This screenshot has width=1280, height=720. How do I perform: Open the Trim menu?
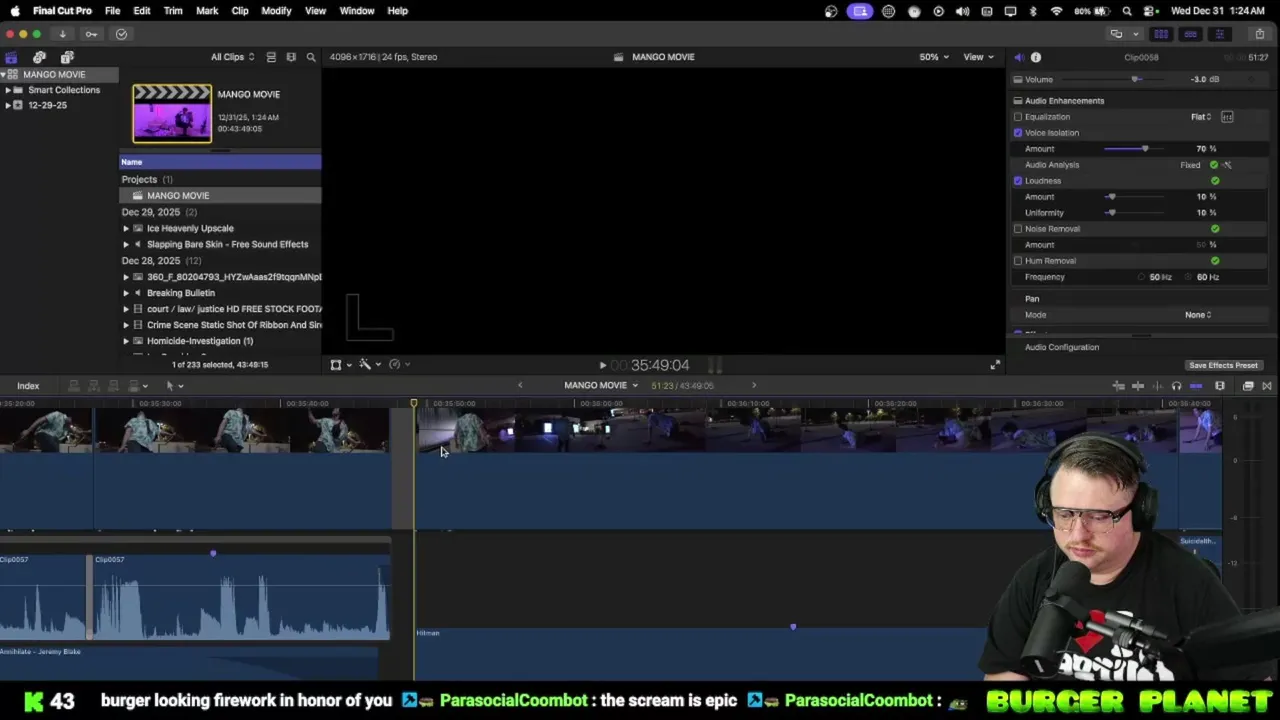(x=173, y=11)
